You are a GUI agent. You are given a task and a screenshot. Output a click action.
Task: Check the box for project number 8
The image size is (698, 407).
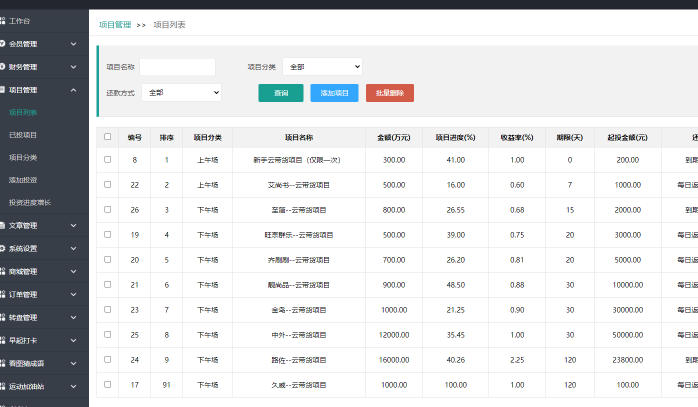click(x=108, y=160)
